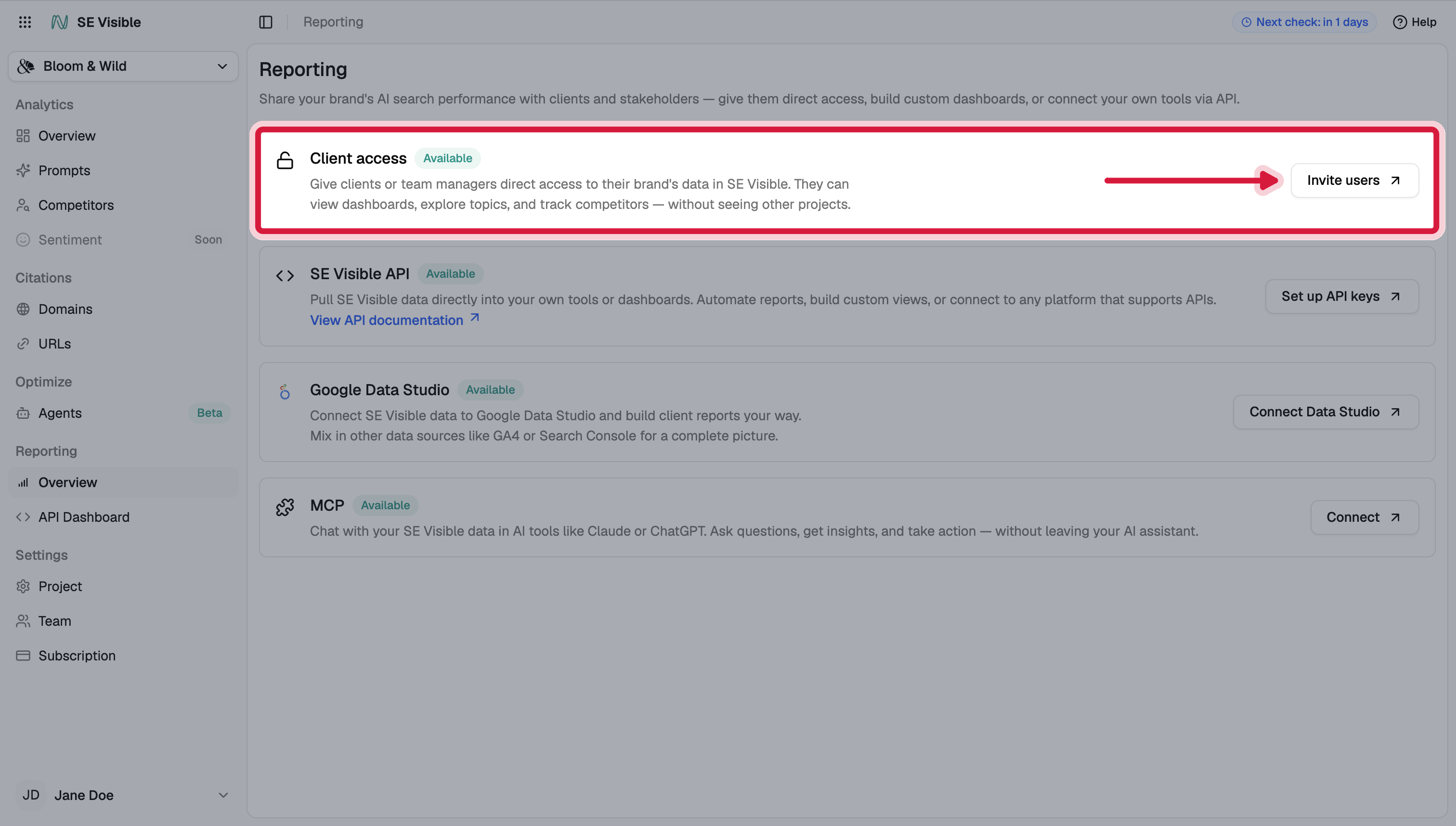
Task: Click the Google Data Studio icon
Action: (x=285, y=391)
